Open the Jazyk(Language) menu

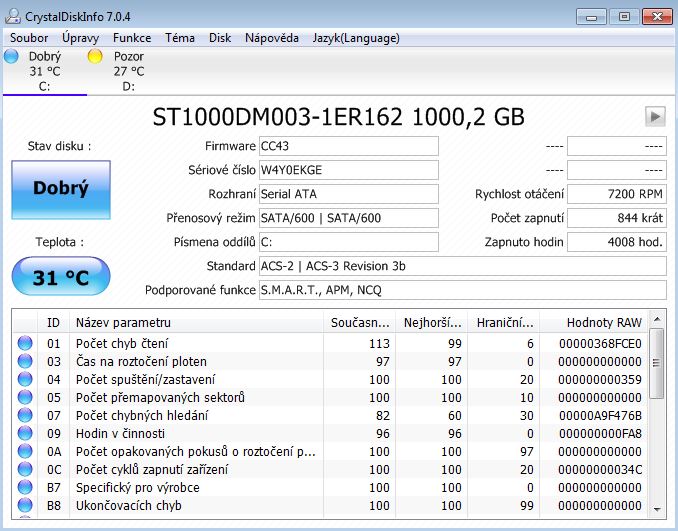coord(355,38)
